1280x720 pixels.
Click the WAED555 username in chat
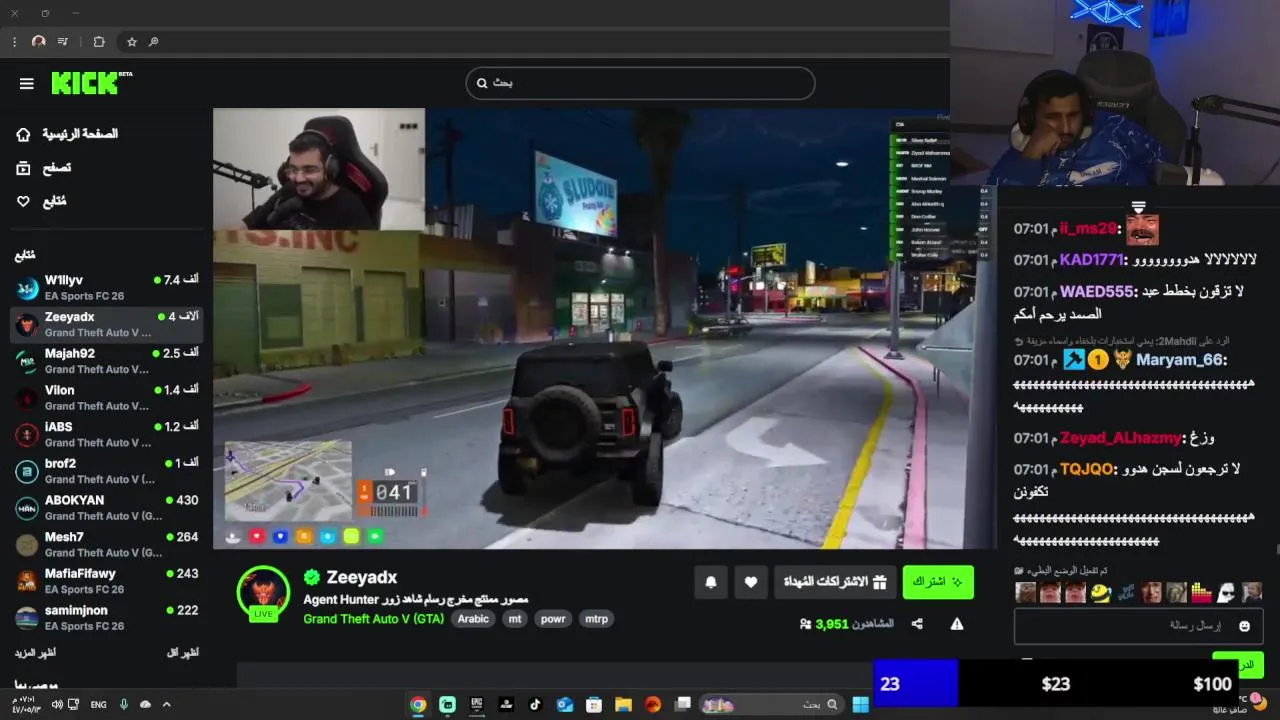(x=1096, y=292)
